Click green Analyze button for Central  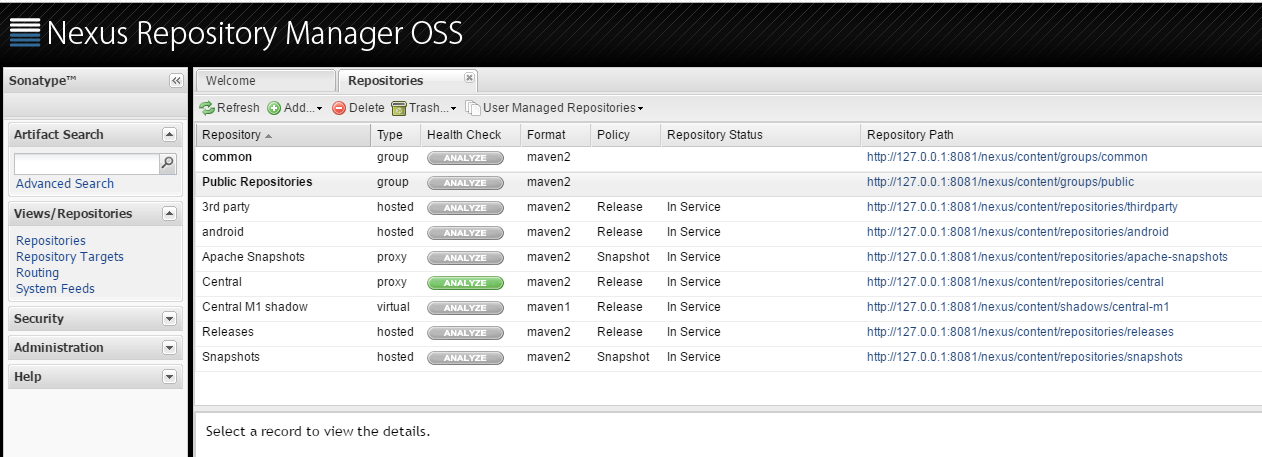465,283
